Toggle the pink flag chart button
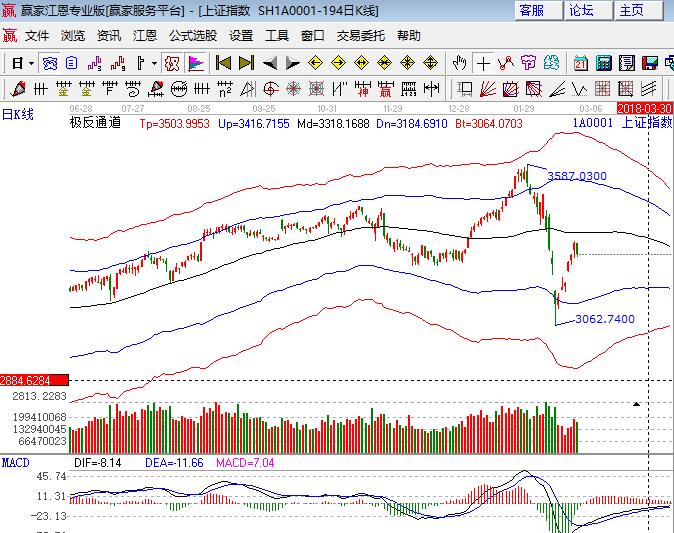This screenshot has width=674, height=533. point(196,63)
